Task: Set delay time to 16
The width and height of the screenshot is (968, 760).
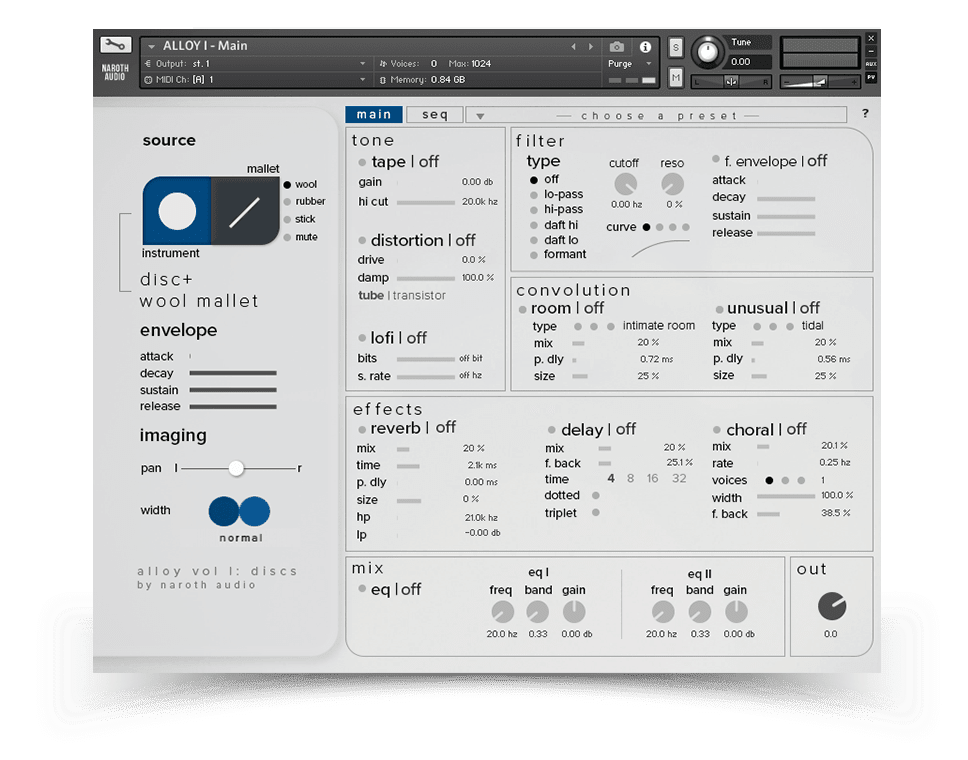Action: tap(653, 478)
